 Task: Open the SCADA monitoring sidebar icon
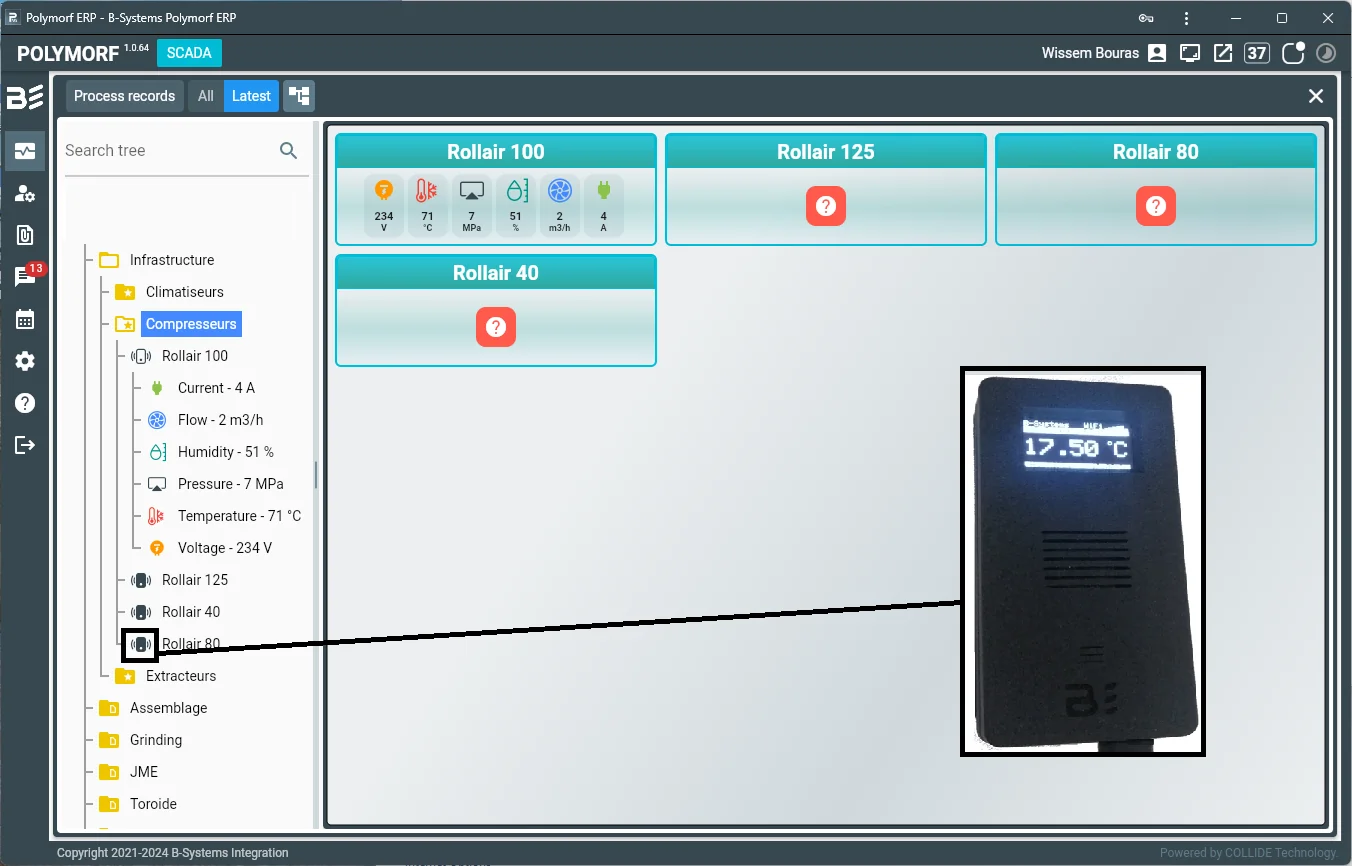(x=24, y=152)
